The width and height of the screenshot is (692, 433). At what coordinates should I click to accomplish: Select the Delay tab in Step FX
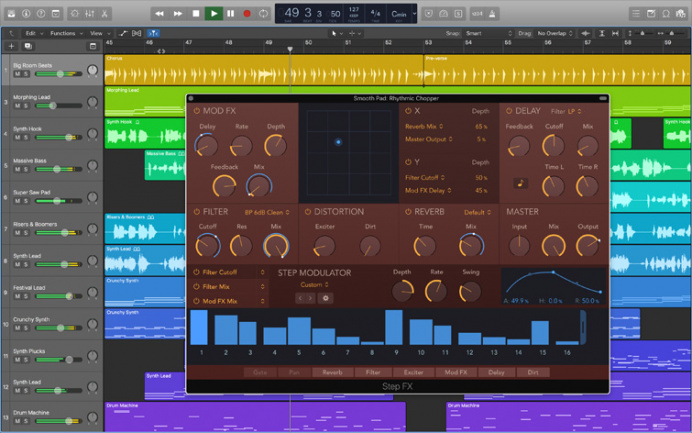click(496, 372)
